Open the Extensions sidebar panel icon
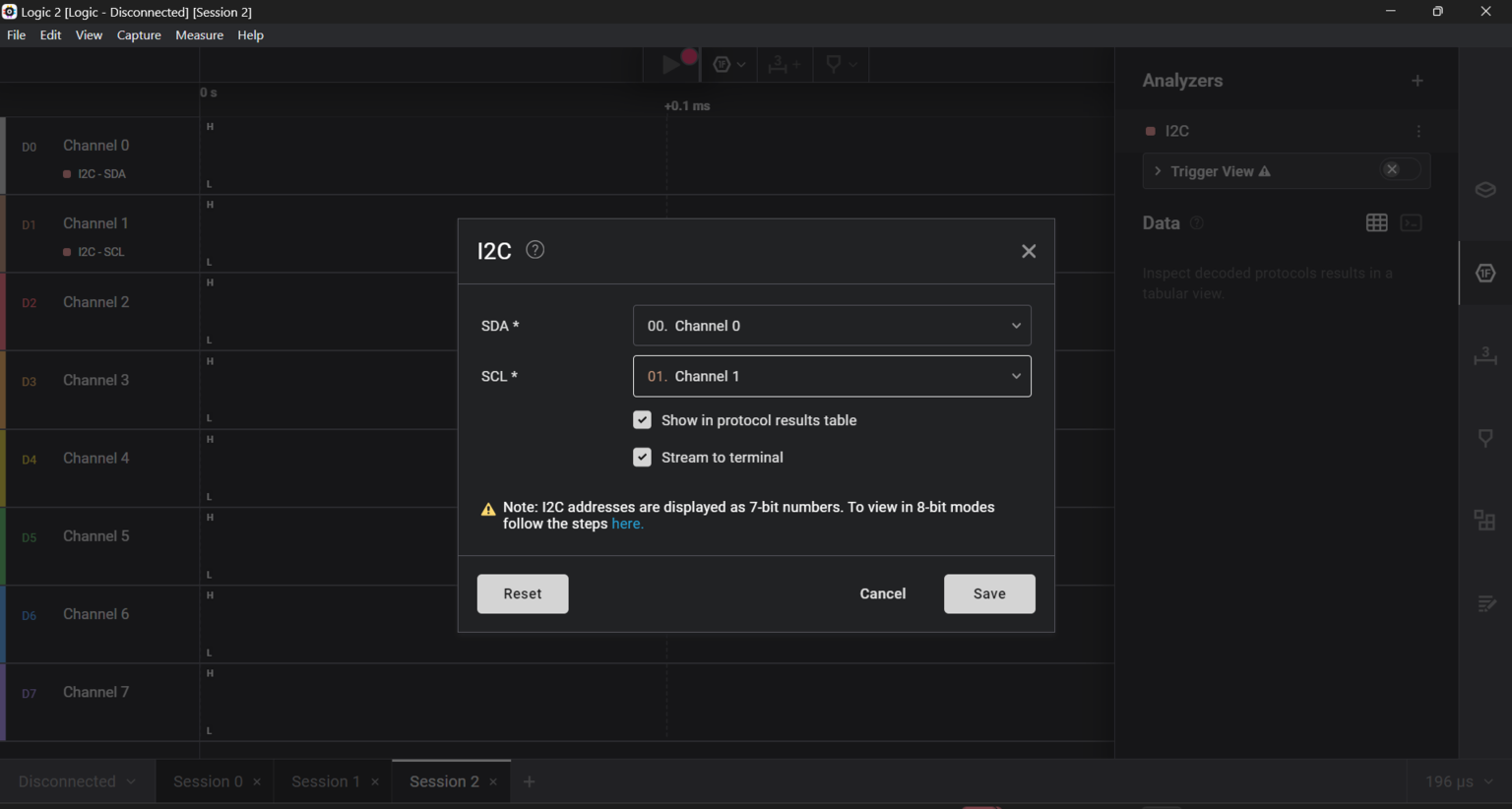Viewport: 1512px width, 809px height. tap(1485, 520)
